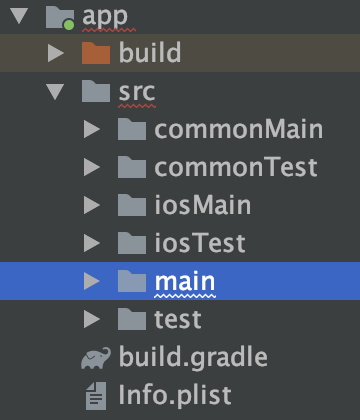This screenshot has width=360, height=420.
Task: Expand the test folder arrow
Action: [92, 319]
